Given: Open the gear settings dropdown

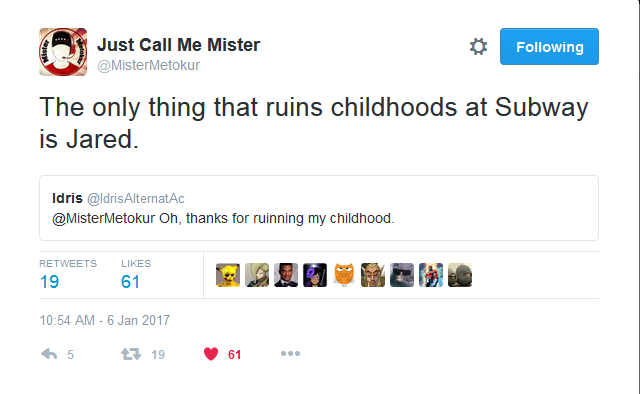Looking at the screenshot, I should tap(478, 47).
